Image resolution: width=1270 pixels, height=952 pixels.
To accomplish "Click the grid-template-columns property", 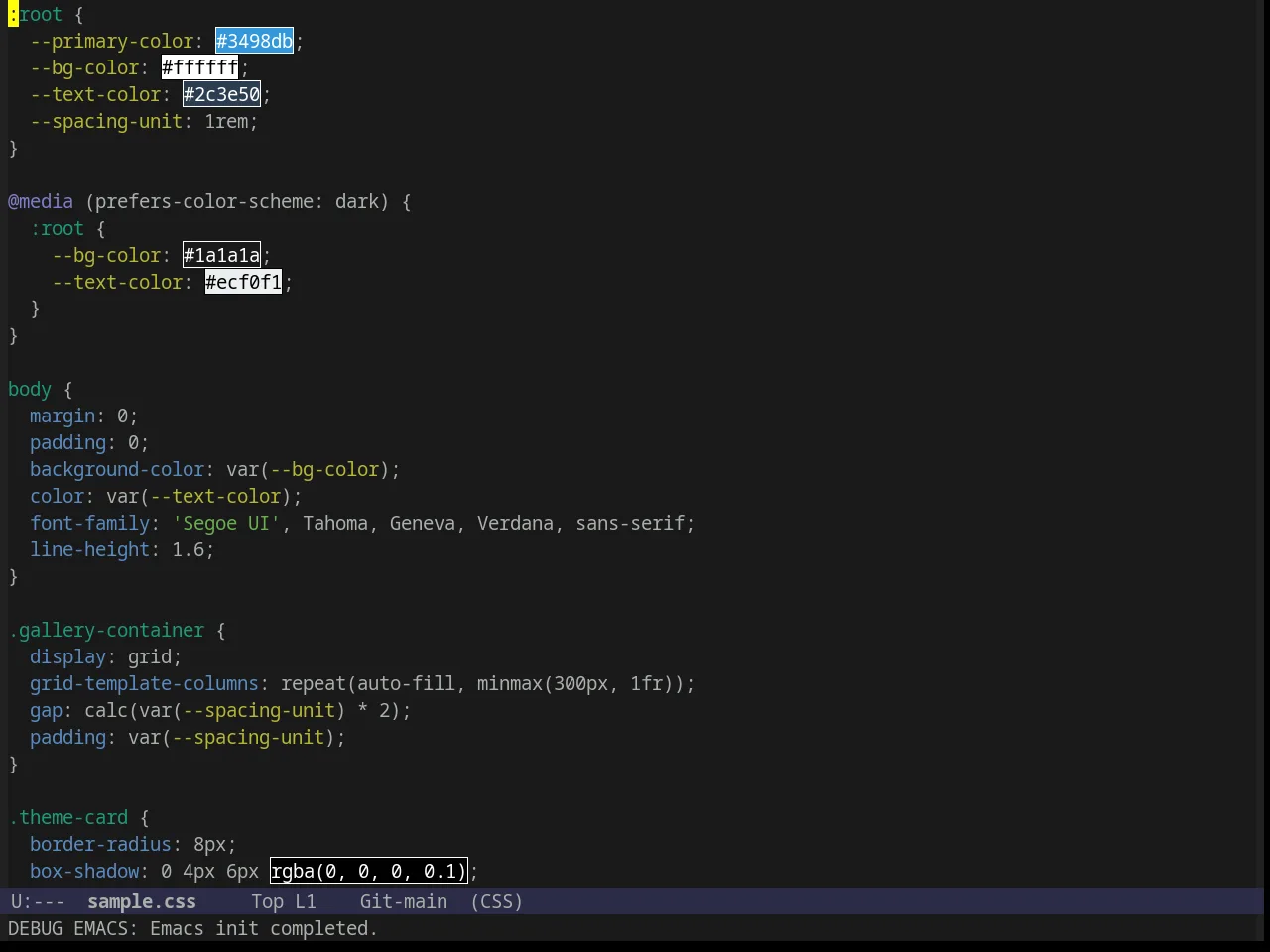I will point(144,683).
